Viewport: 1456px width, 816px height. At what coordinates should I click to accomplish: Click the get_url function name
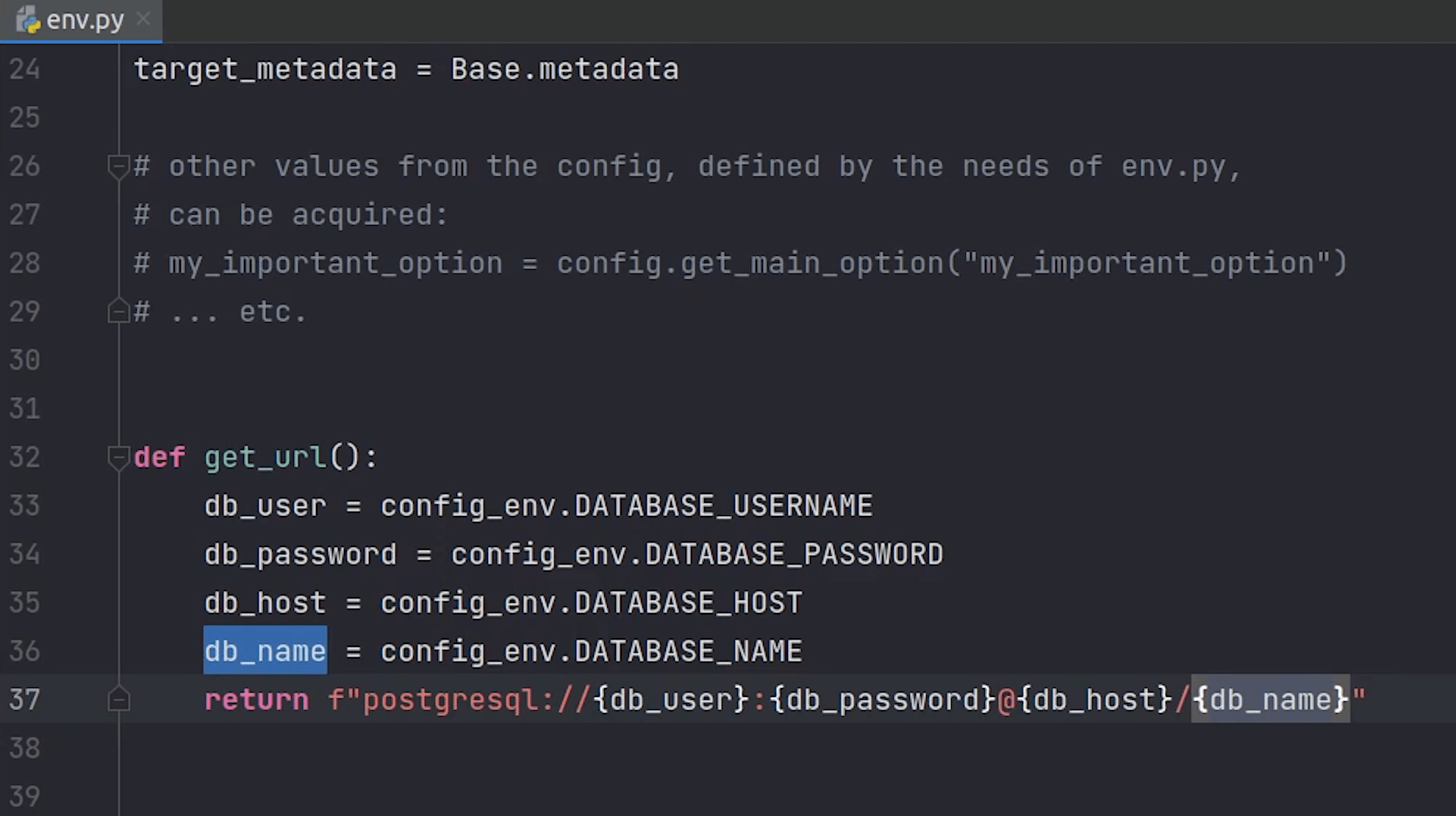265,457
